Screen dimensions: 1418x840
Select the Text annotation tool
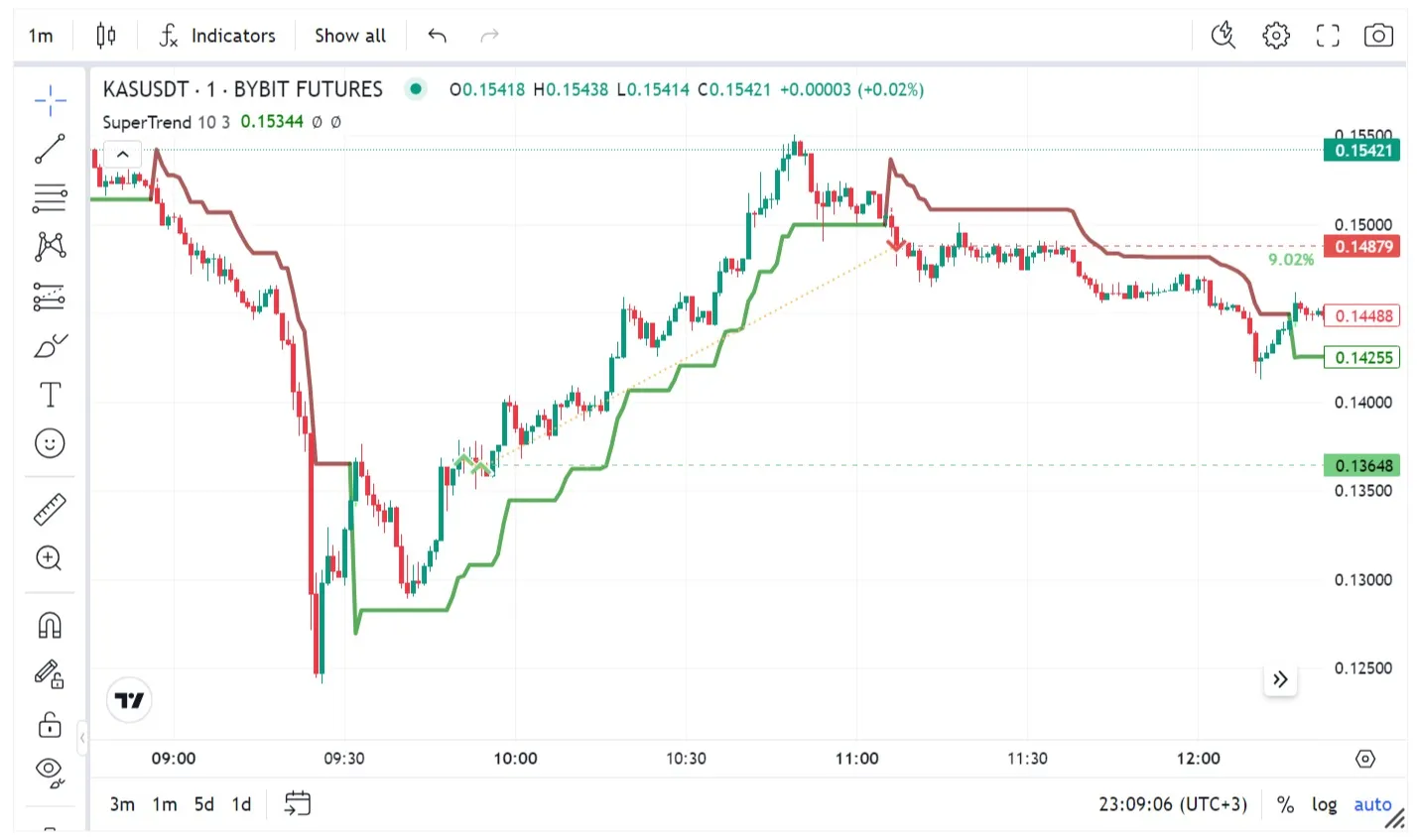[50, 395]
